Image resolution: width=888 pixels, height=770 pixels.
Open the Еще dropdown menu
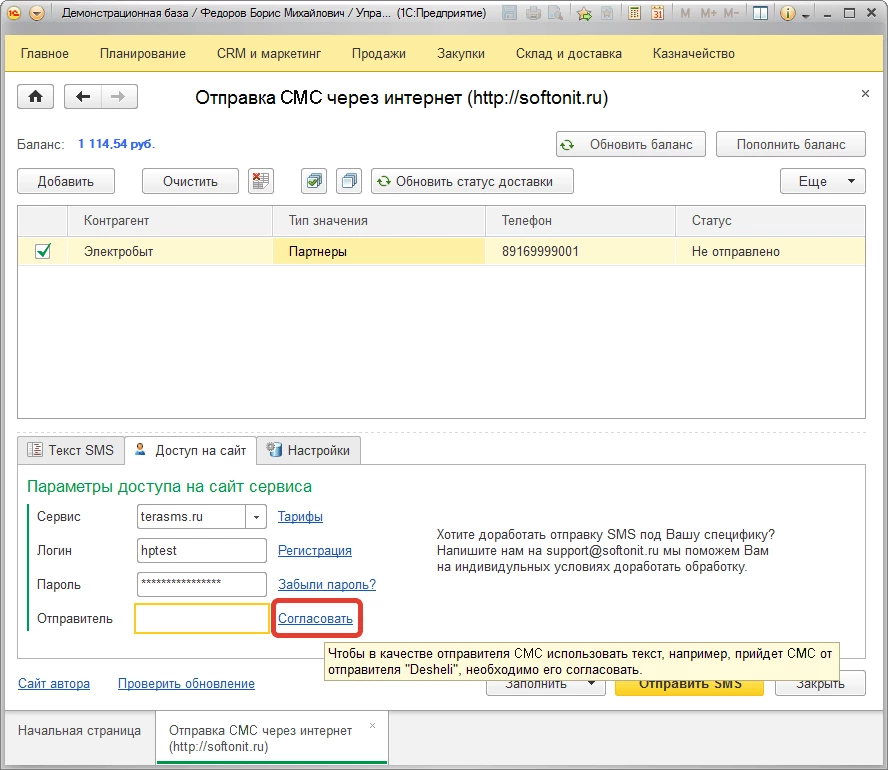tap(822, 181)
